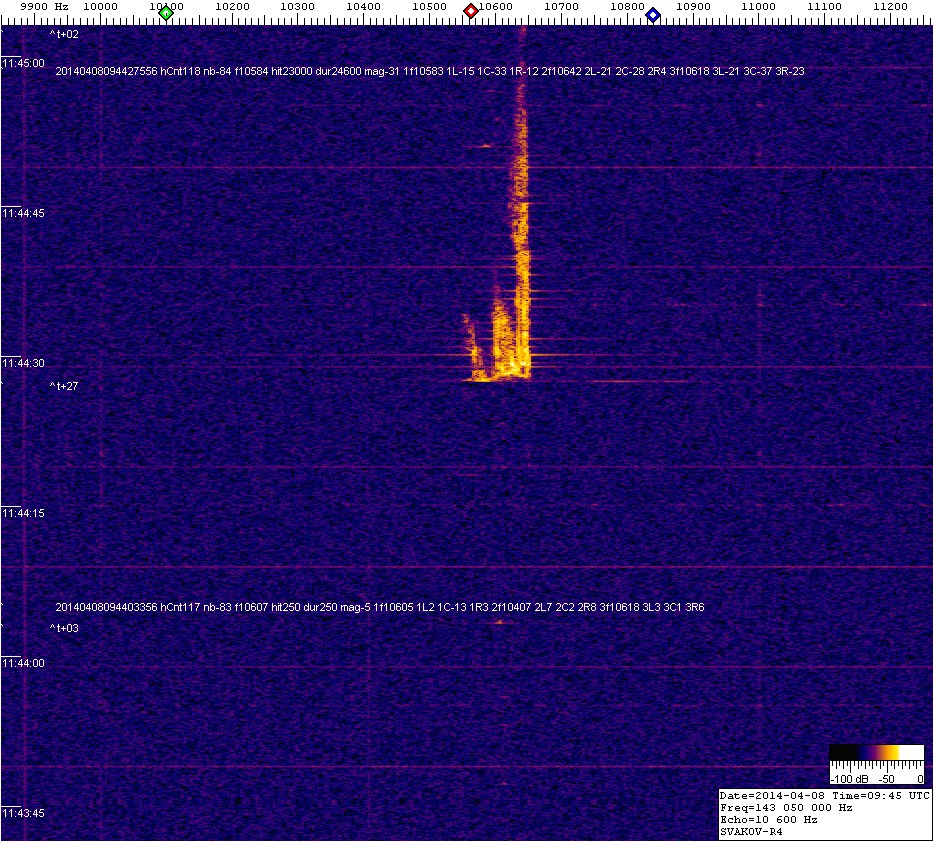The height and width of the screenshot is (842, 934).
Task: Click the Freq=143 050 000 Hz text
Action: coord(786,806)
